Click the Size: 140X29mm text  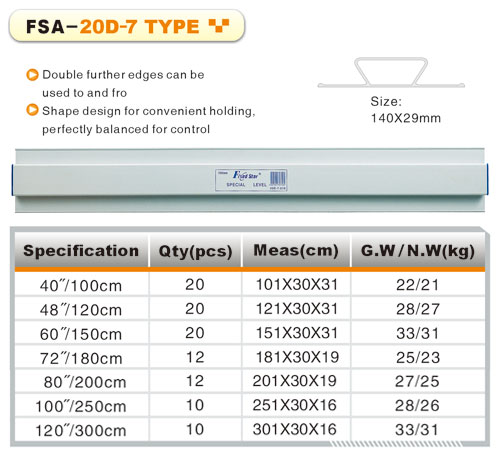[x=406, y=110]
